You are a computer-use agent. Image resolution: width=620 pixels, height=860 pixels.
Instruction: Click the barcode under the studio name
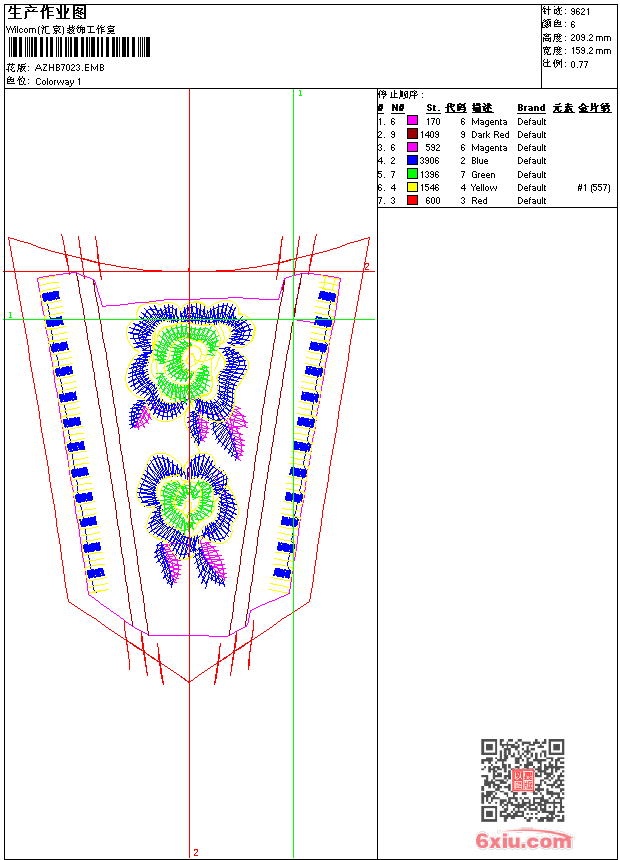coord(78,47)
